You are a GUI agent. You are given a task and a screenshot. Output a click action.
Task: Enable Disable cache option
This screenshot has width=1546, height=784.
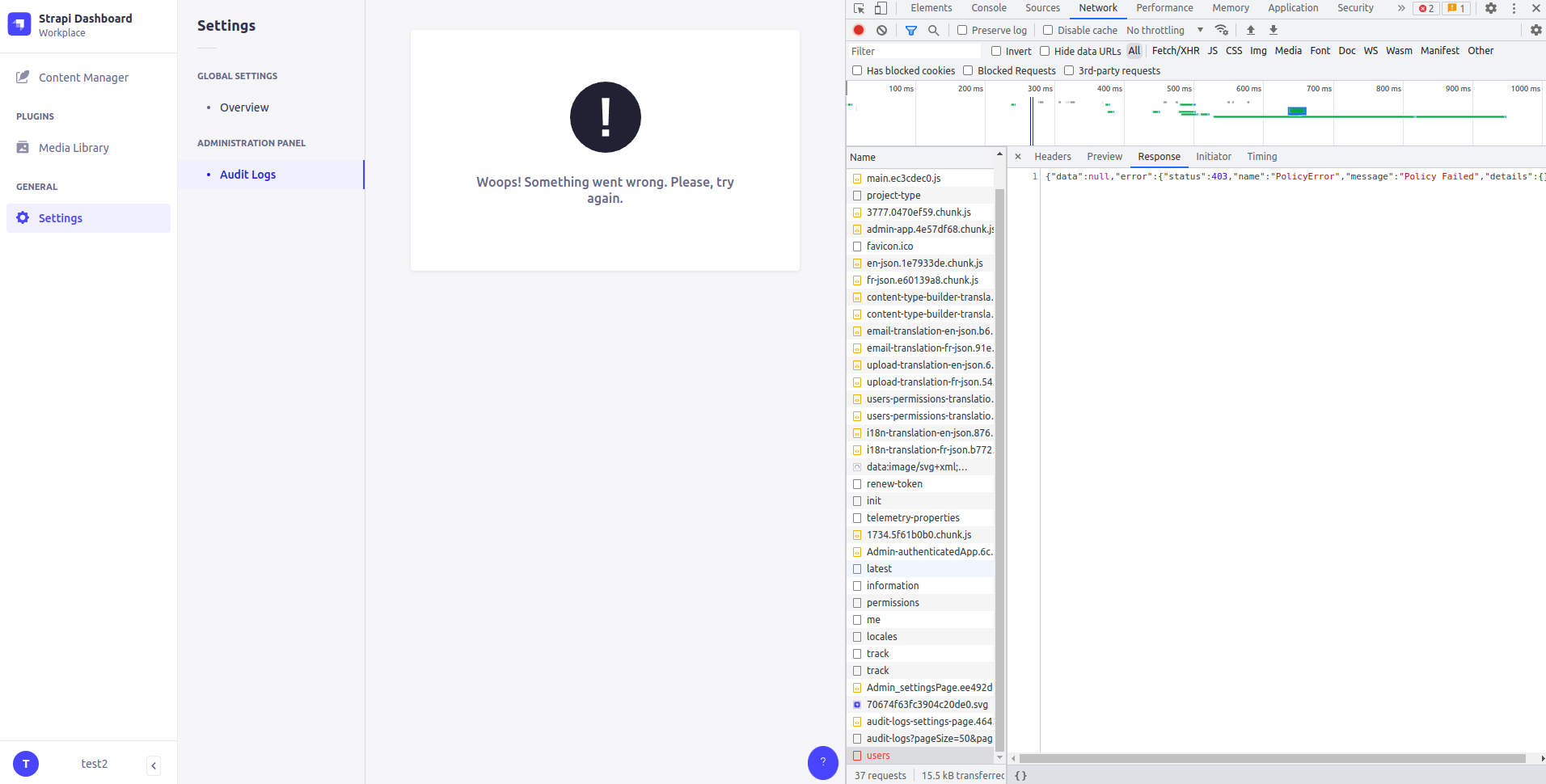click(1046, 30)
